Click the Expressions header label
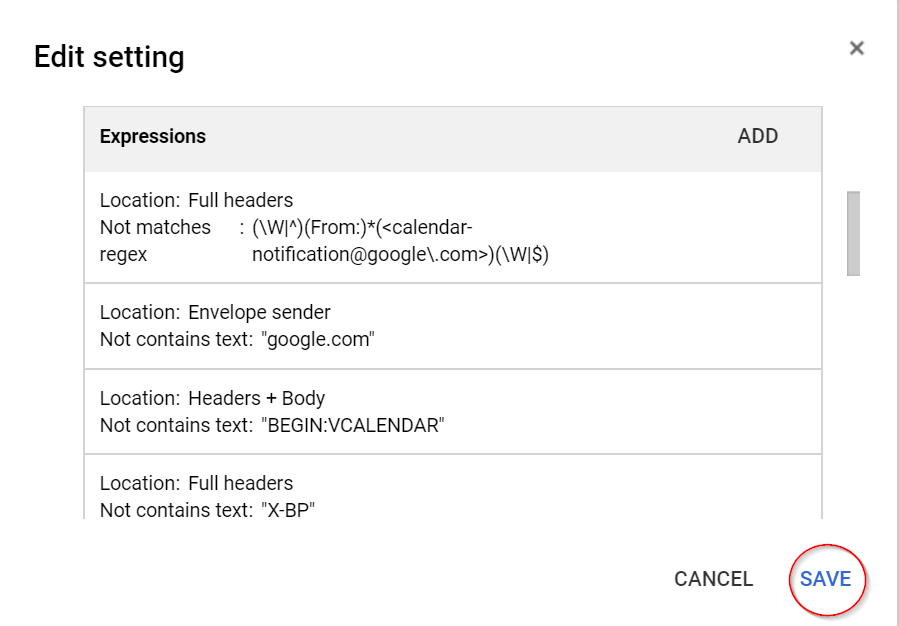The width and height of the screenshot is (899, 626). pos(153,137)
